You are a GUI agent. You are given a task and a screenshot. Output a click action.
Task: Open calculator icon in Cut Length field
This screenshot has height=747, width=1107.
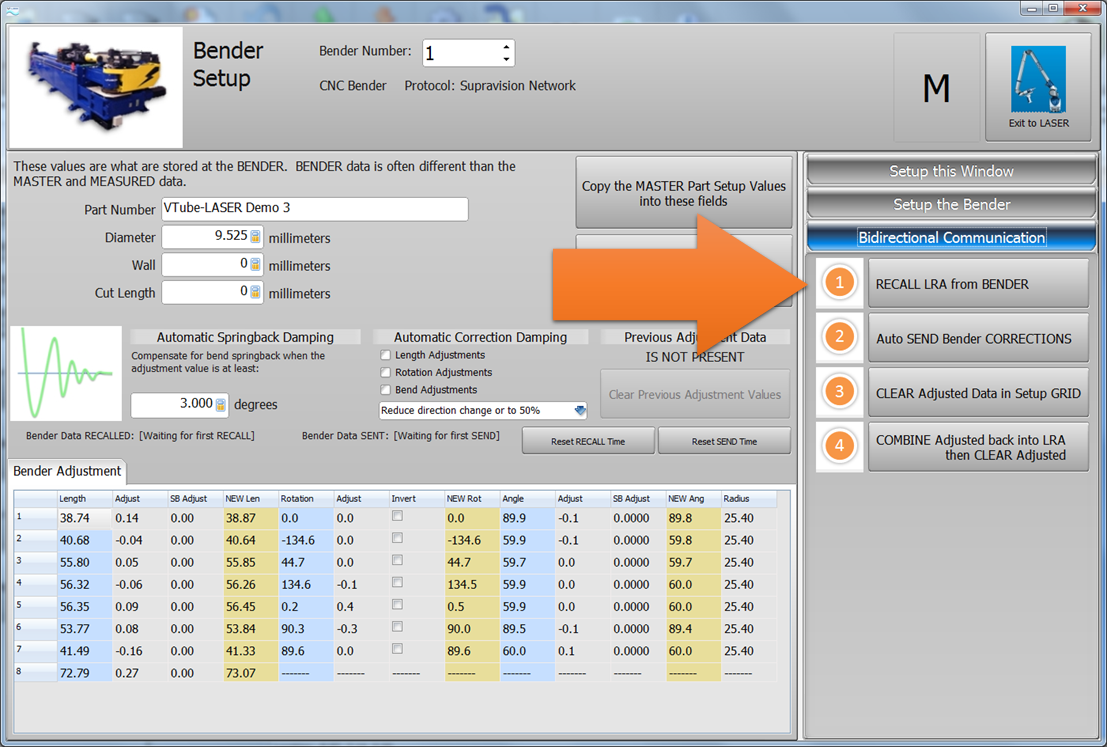click(x=255, y=292)
